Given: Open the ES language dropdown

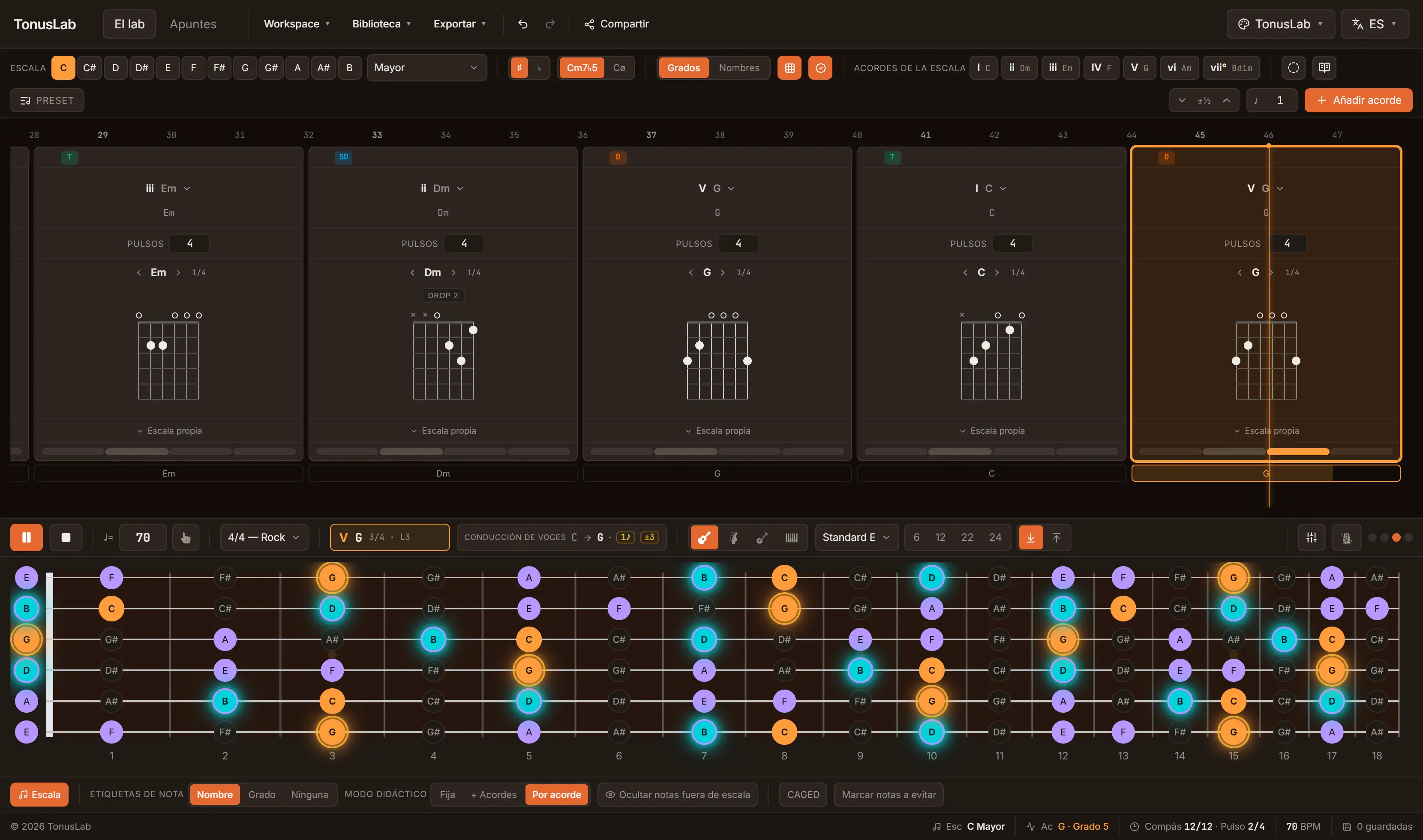Looking at the screenshot, I should pyautogui.click(x=1374, y=24).
